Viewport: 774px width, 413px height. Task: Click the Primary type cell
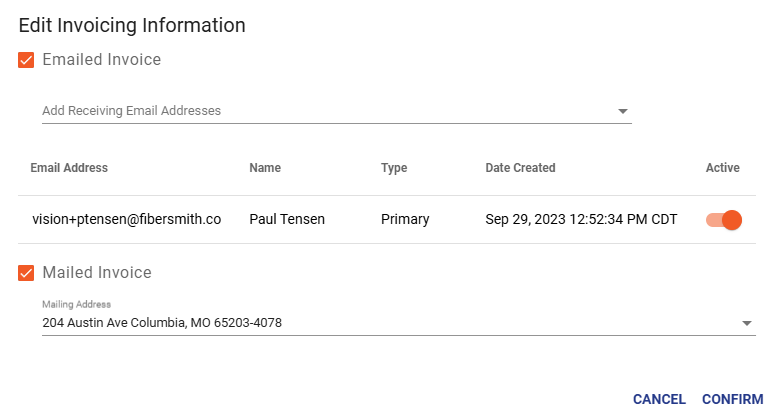coord(405,219)
